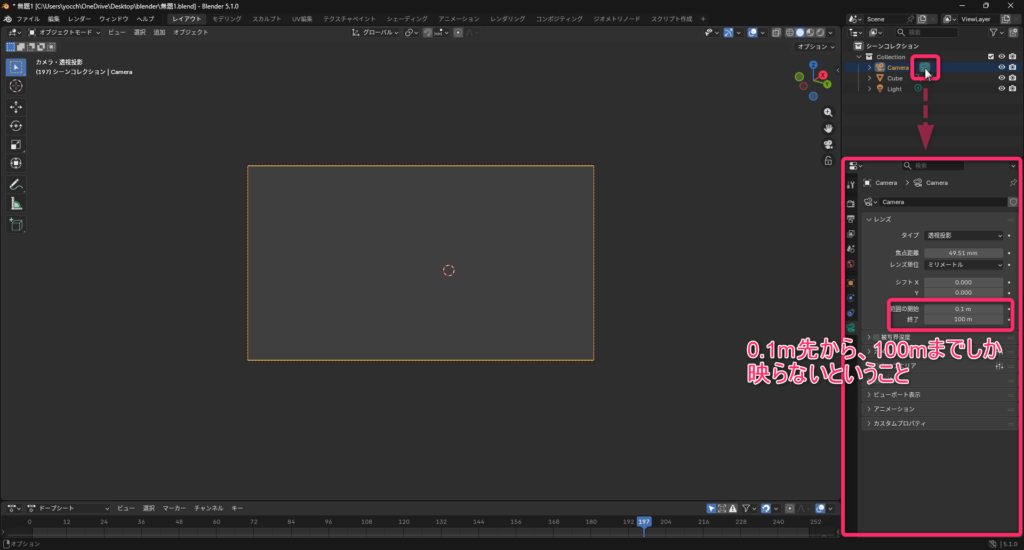Click the 焦点距離 49.51 mm field
Image resolution: width=1024 pixels, height=550 pixels.
pos(964,253)
